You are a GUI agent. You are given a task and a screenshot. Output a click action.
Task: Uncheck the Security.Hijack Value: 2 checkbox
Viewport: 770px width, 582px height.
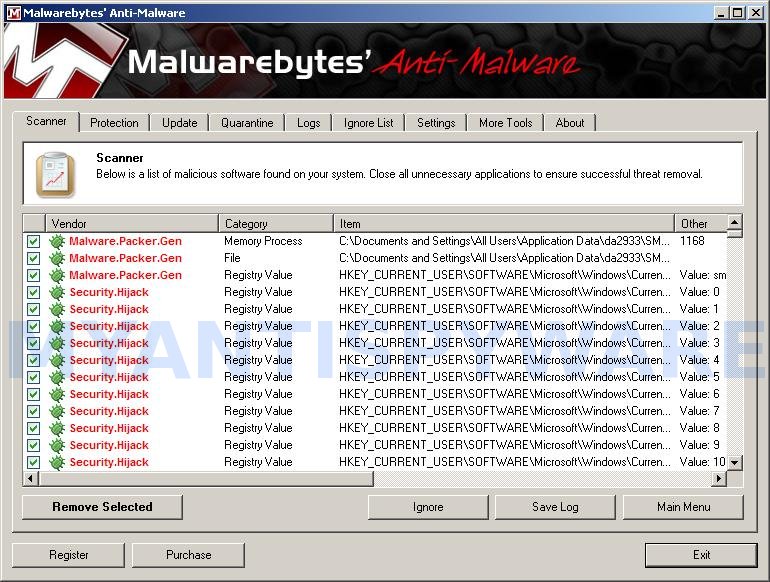tap(33, 326)
